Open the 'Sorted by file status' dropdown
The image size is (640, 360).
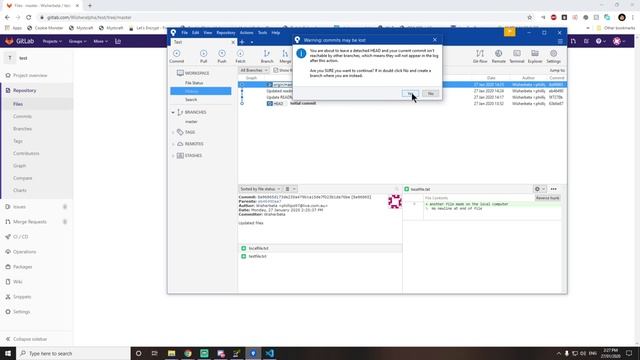(x=260, y=189)
